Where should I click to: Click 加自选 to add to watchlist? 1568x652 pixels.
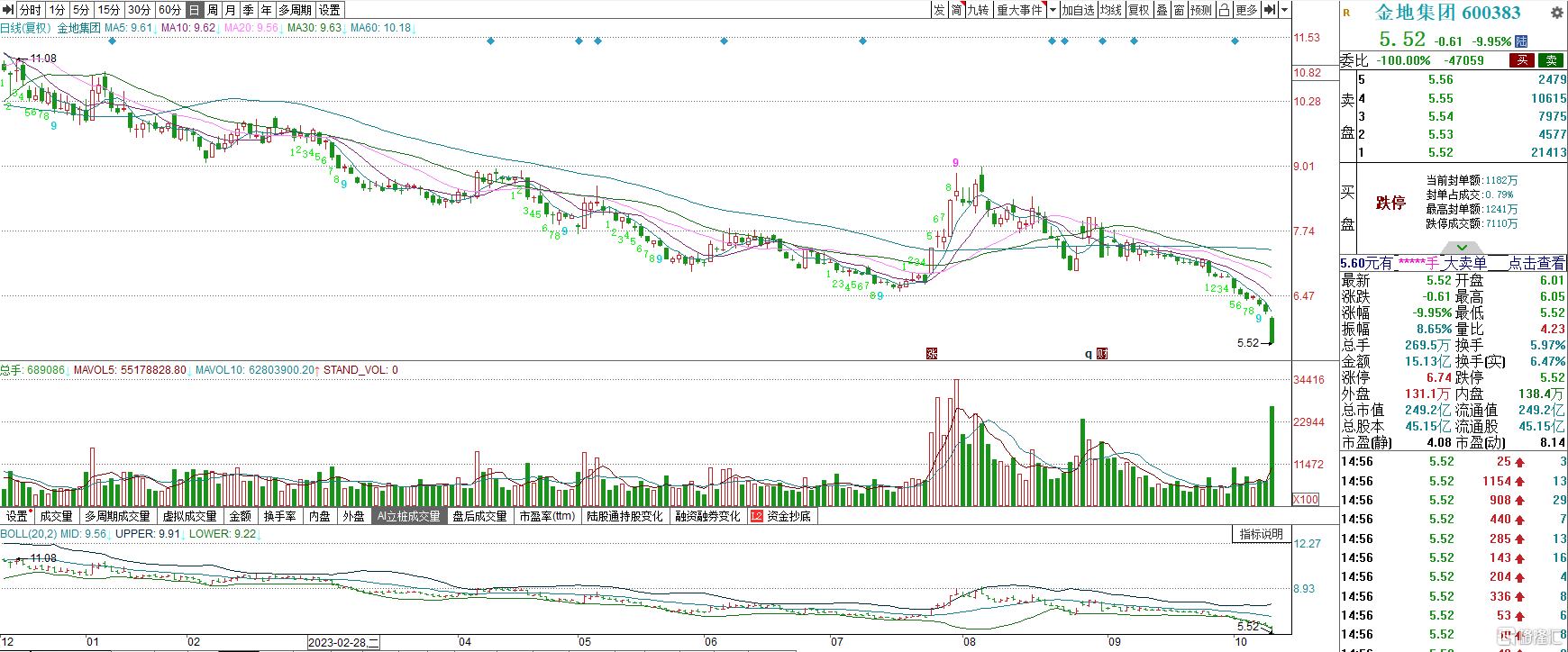coord(1078,10)
